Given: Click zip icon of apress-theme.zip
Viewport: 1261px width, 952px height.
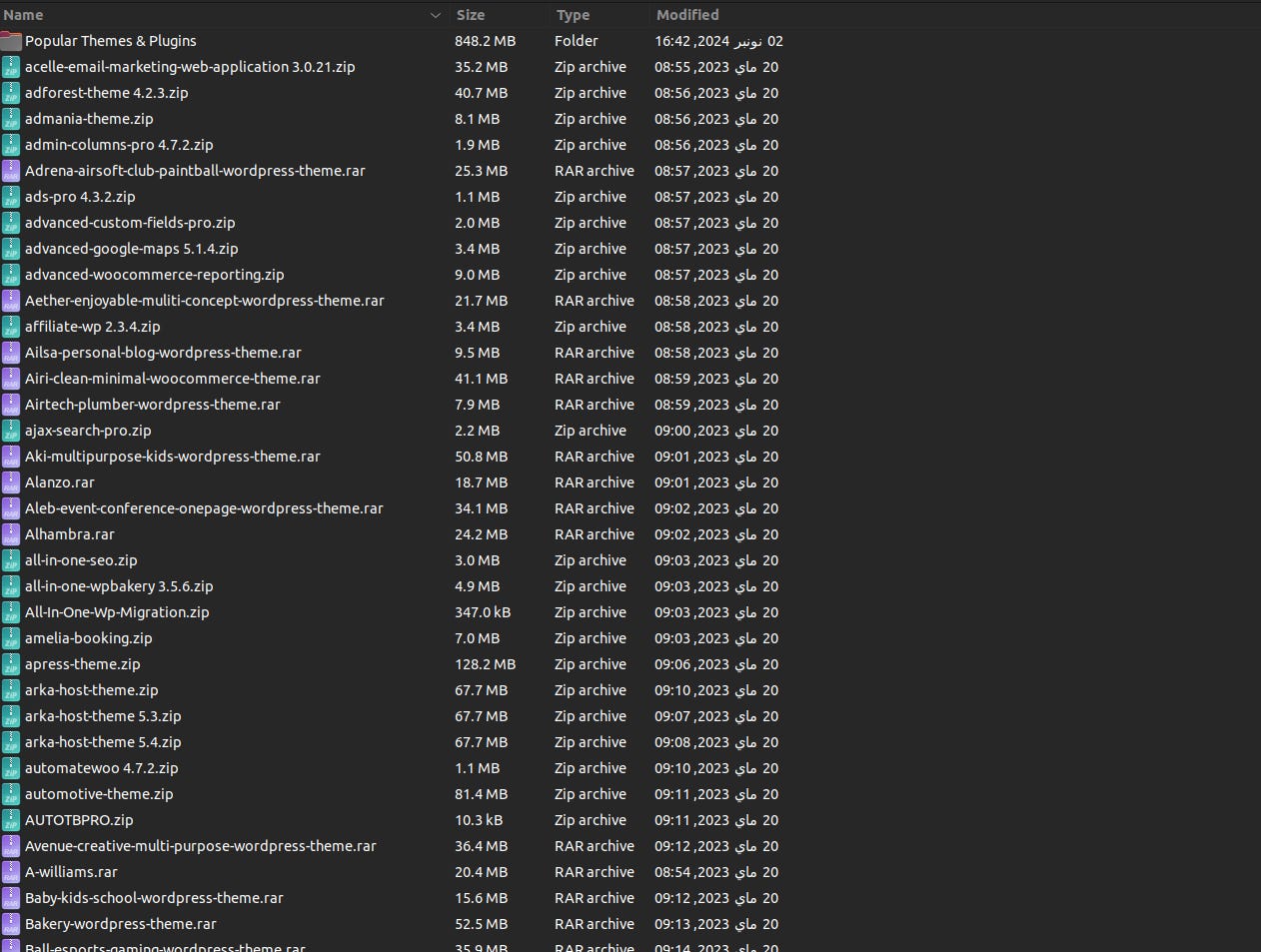Looking at the screenshot, I should pos(11,664).
